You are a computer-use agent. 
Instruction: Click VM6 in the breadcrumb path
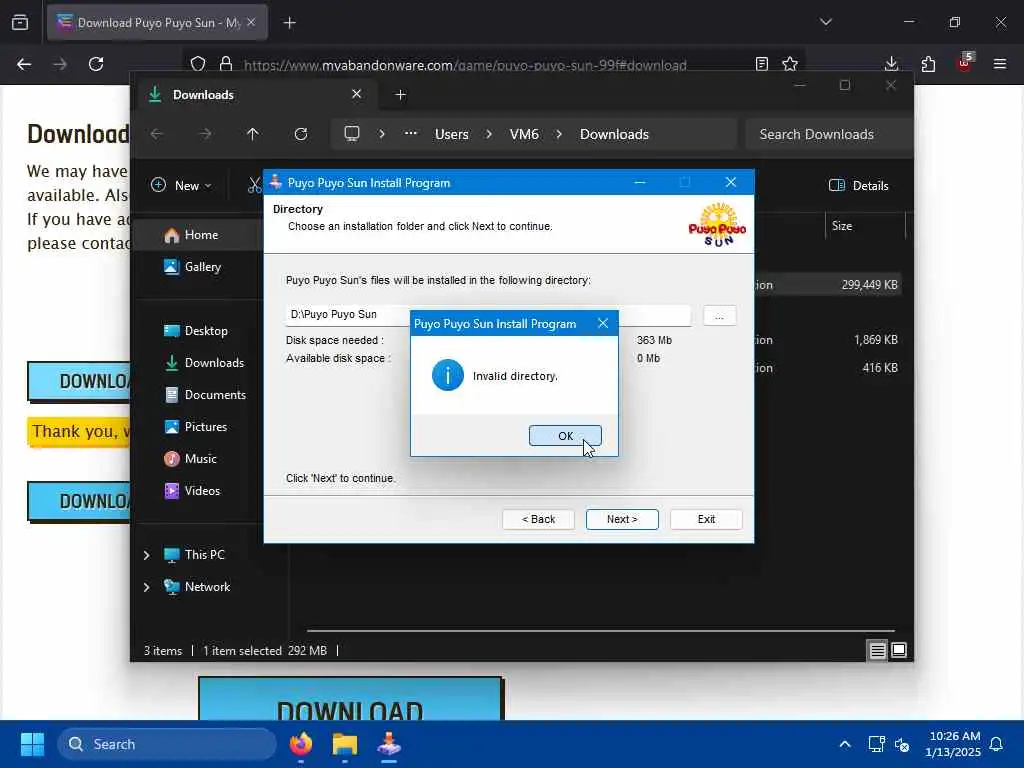coord(524,135)
